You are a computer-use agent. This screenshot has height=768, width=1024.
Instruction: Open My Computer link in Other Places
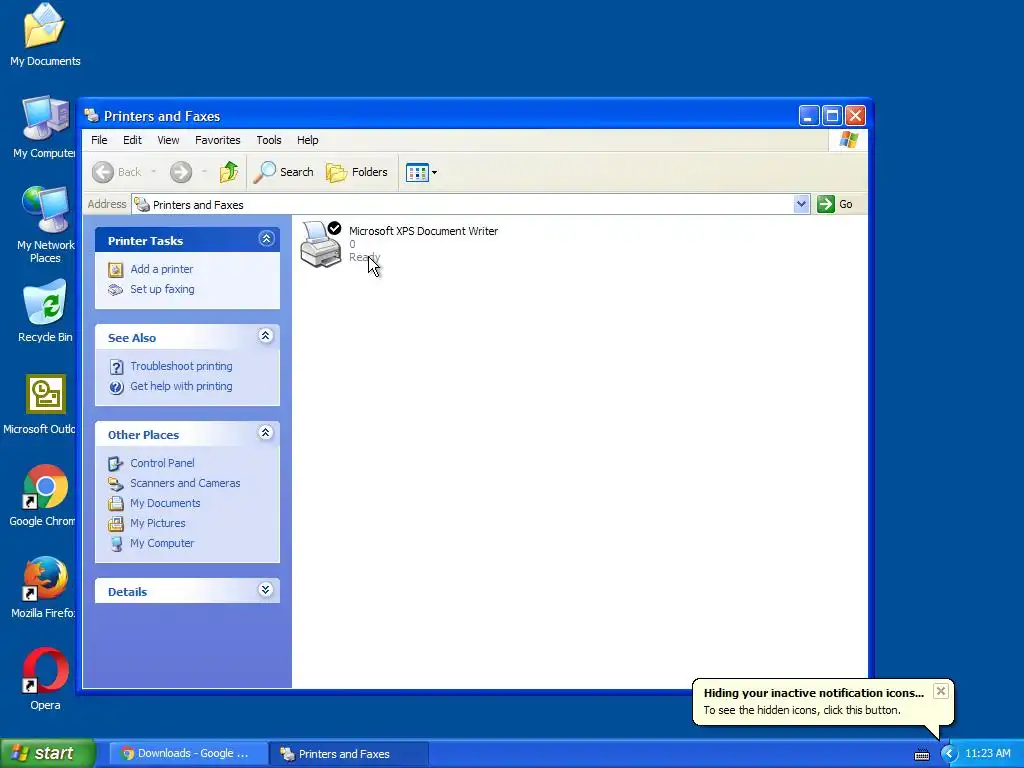162,543
